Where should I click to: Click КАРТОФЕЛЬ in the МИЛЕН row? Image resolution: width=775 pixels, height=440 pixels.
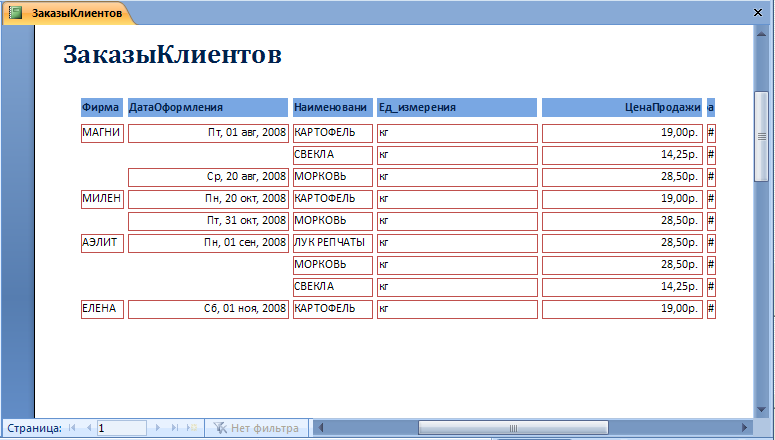(x=333, y=199)
